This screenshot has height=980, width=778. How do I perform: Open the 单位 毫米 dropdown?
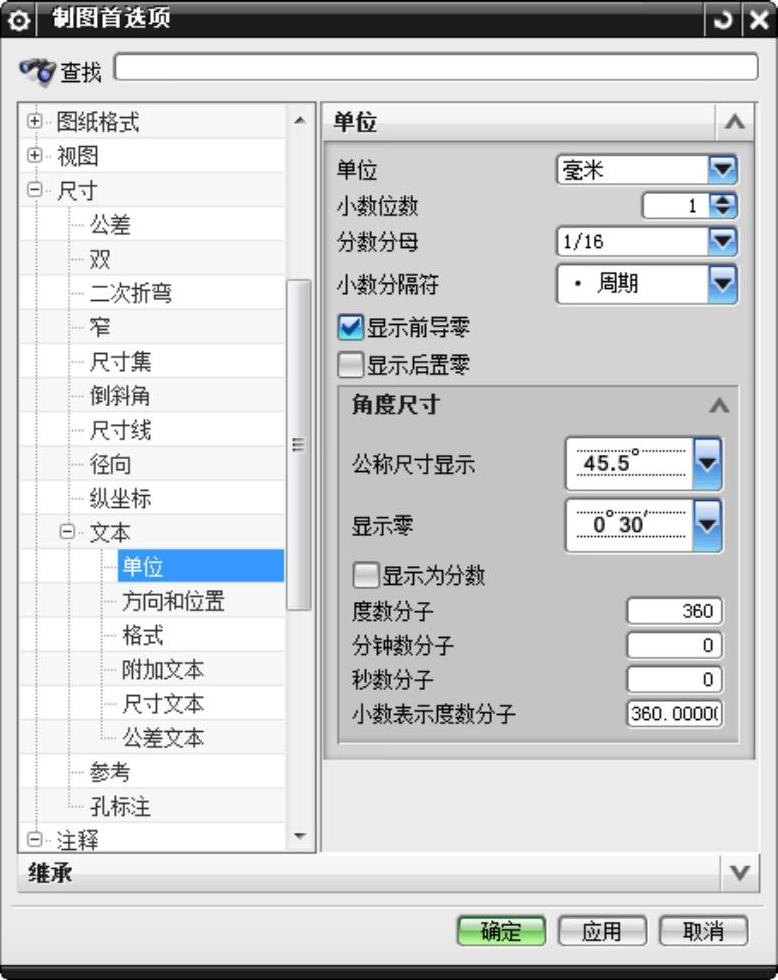[x=723, y=169]
